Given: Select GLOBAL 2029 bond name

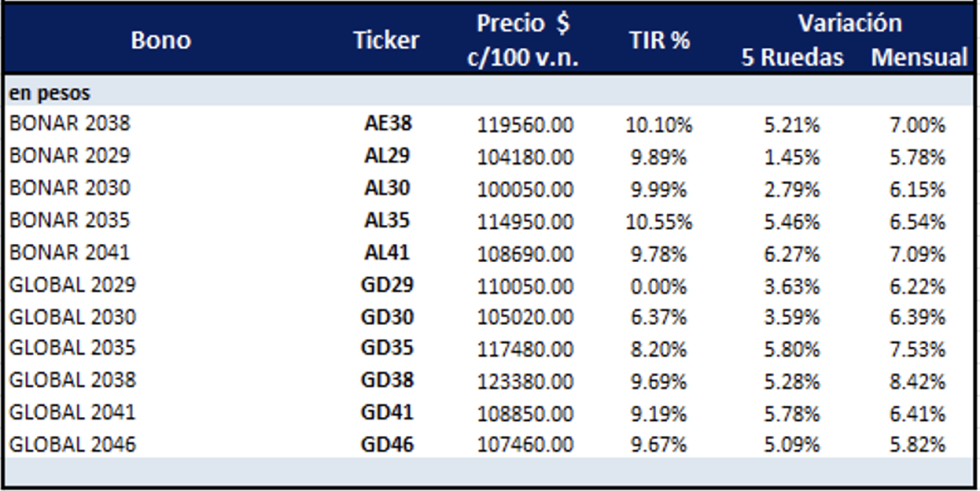Looking at the screenshot, I should 72,284.
